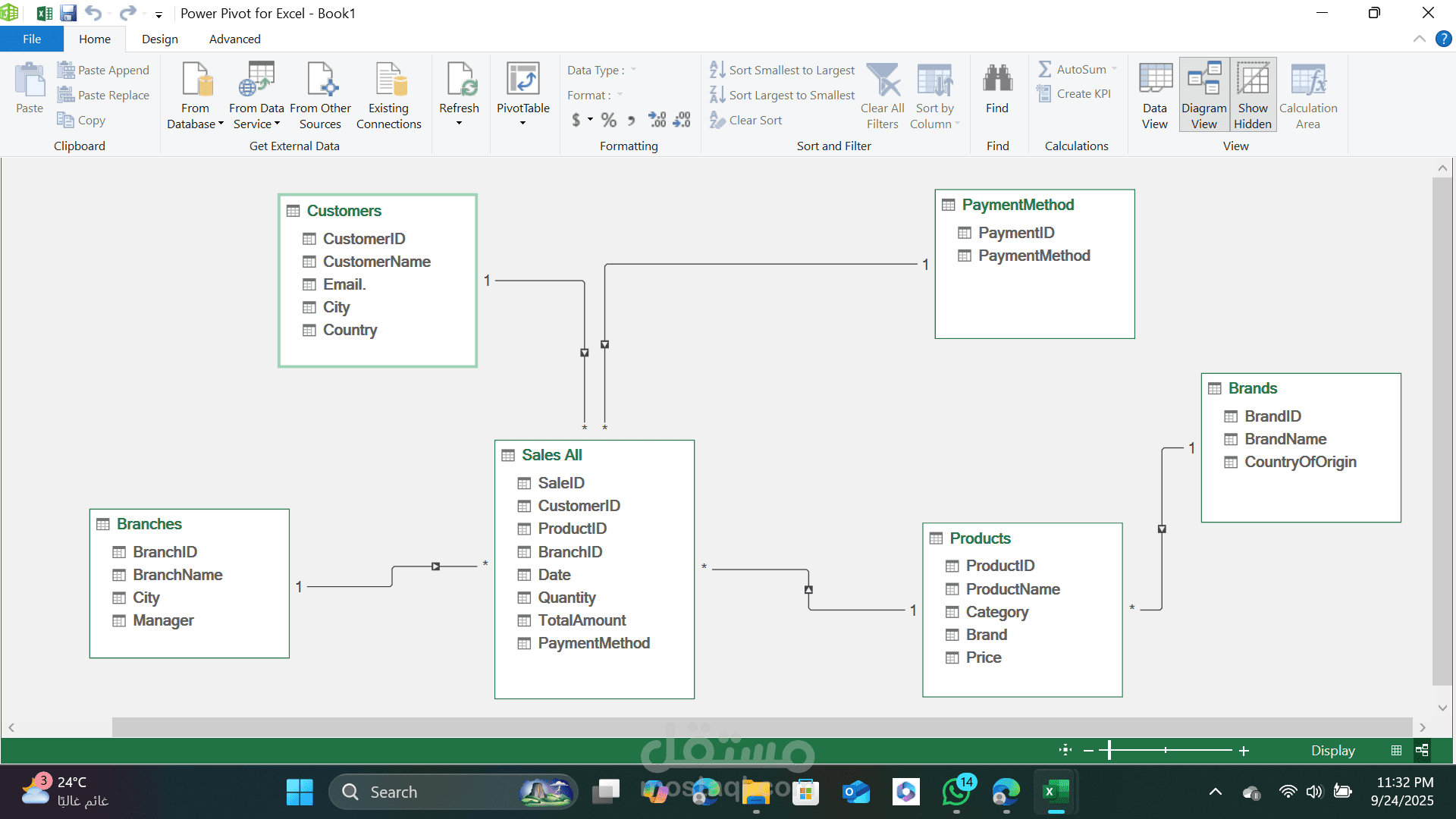
Task: Click Clear All Filters
Action: tap(882, 96)
